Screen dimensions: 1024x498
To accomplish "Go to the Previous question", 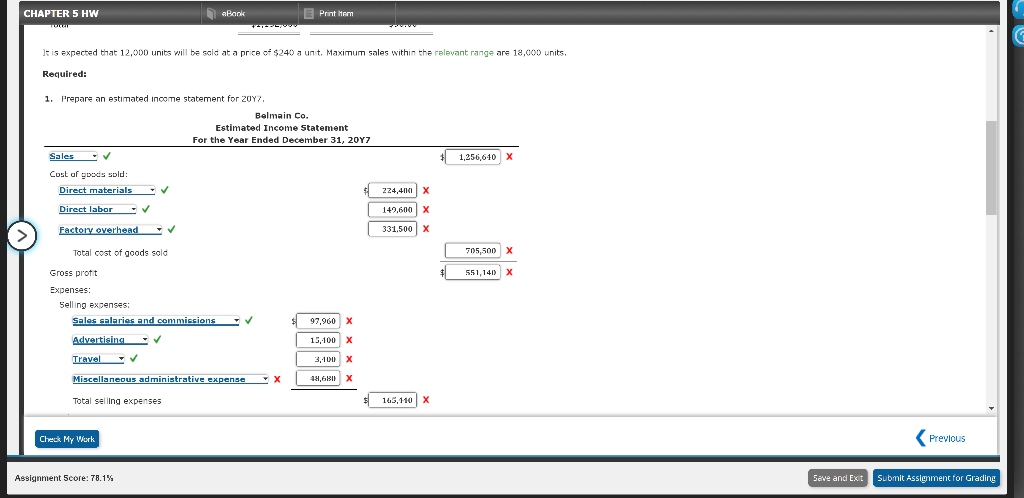I will coord(941,438).
